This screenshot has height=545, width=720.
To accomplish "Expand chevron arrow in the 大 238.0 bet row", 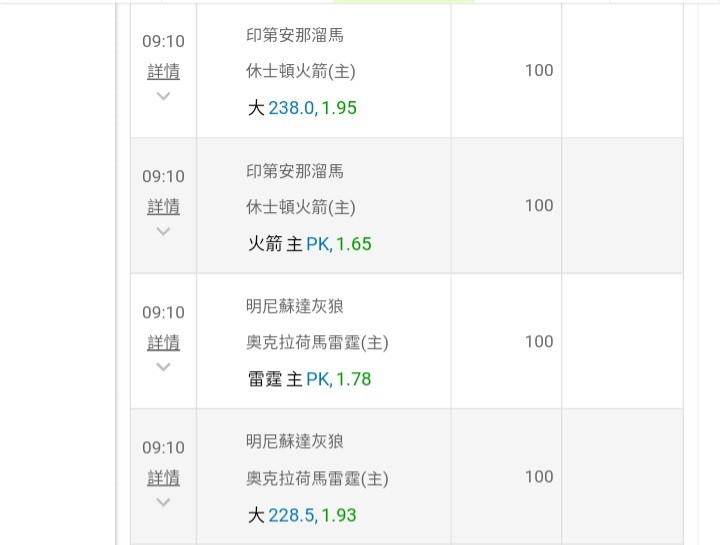I will (163, 96).
